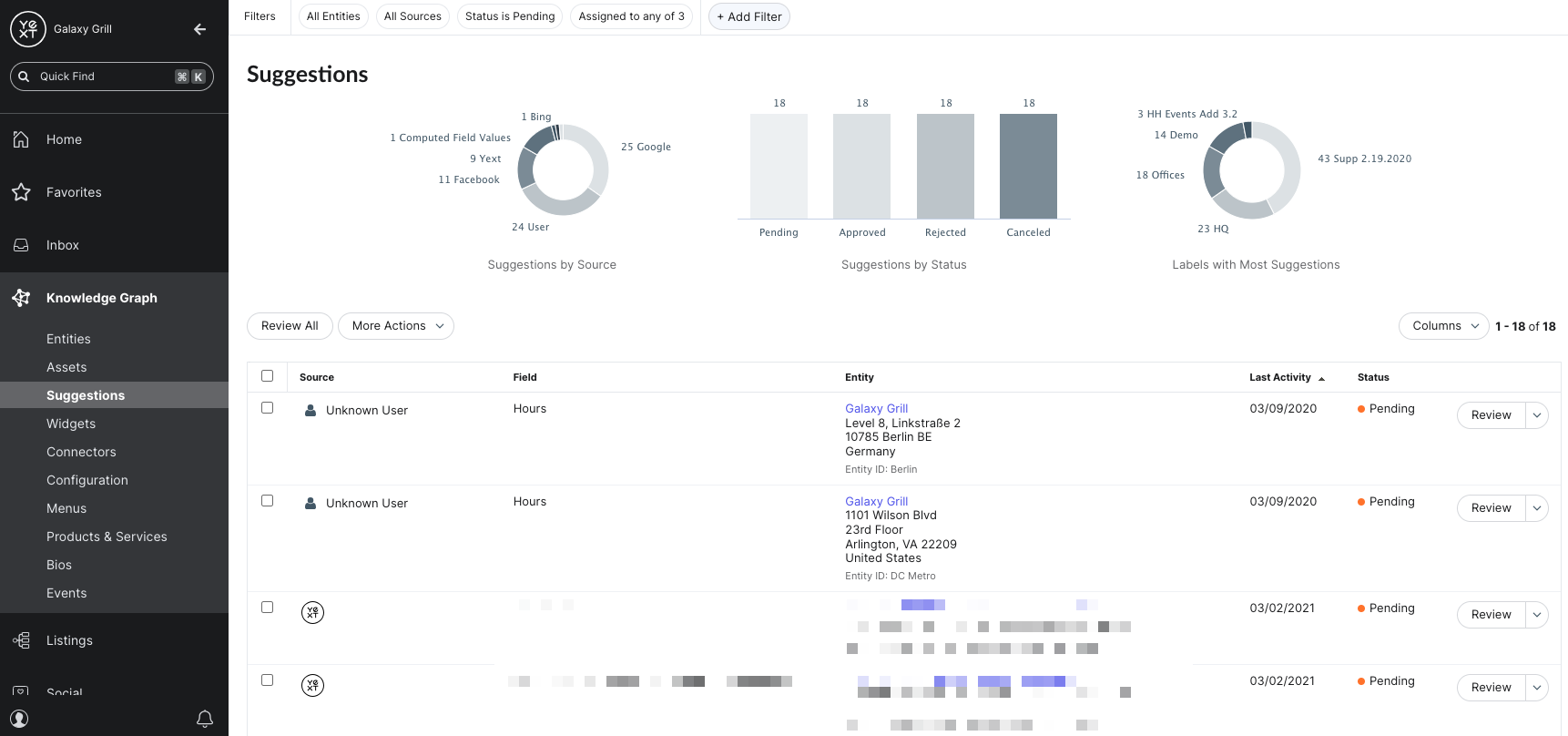This screenshot has width=1568, height=736.
Task: Click the Inbox tray icon
Action: pos(21,245)
